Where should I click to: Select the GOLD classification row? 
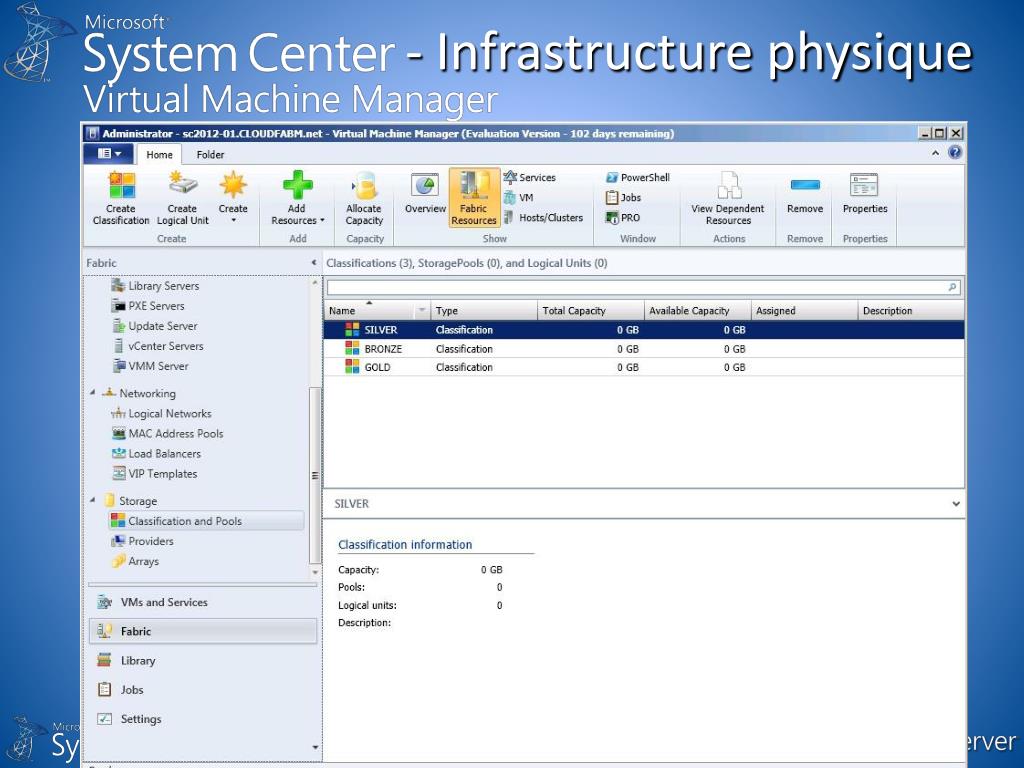click(x=644, y=367)
